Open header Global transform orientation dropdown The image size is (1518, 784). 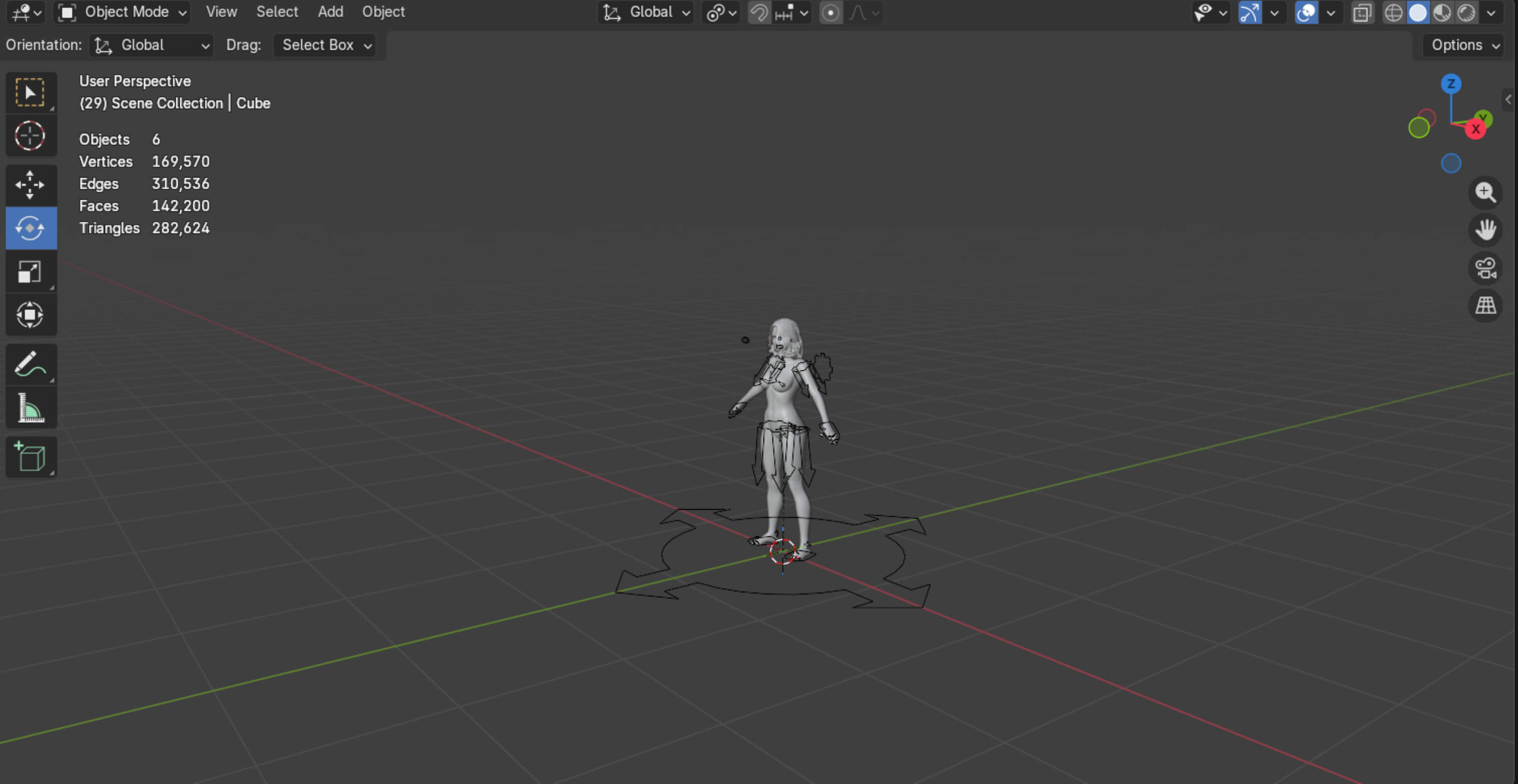pyautogui.click(x=646, y=12)
